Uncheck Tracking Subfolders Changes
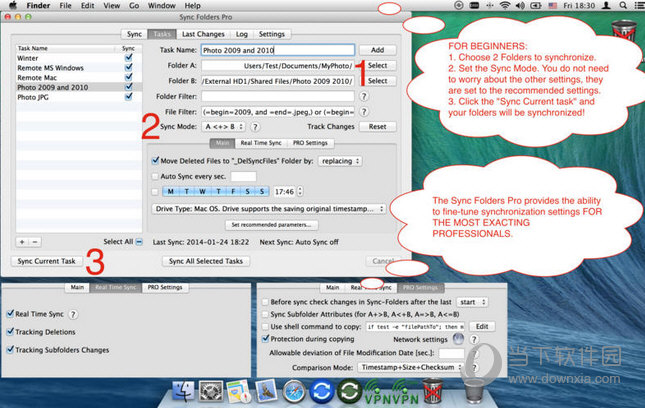This screenshot has width=645, height=408. [10, 350]
